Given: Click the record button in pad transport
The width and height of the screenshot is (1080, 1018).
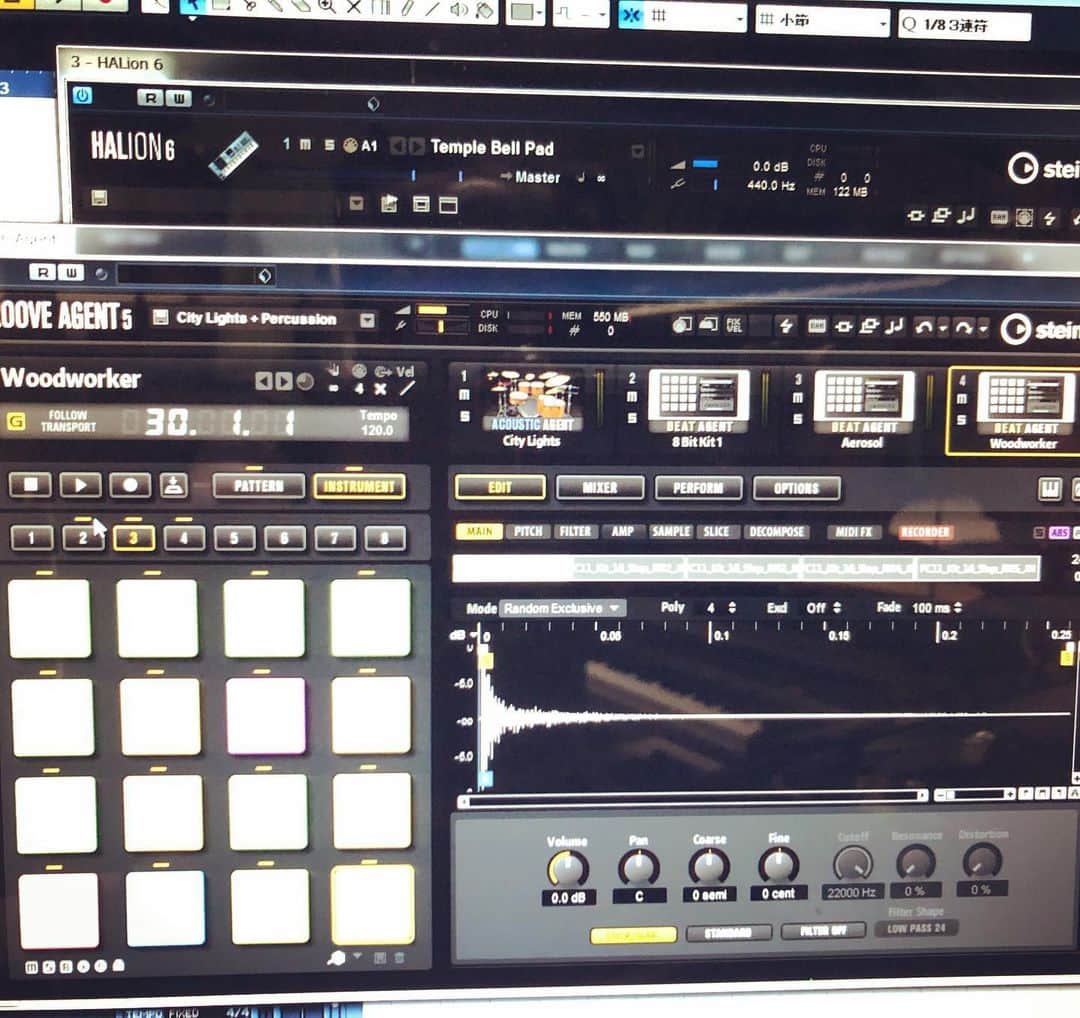Looking at the screenshot, I should pos(129,486).
